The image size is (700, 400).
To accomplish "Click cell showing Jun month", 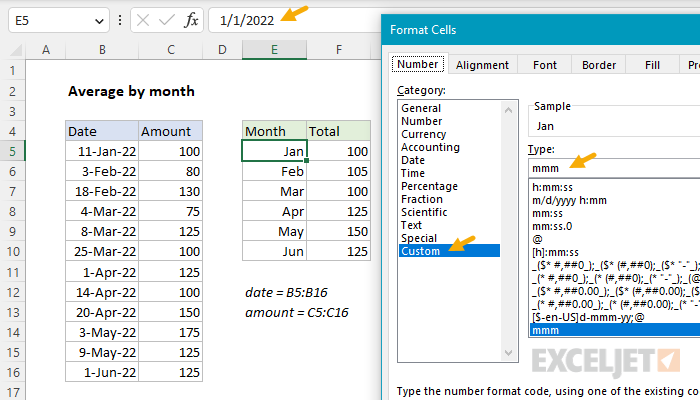I will tap(275, 251).
